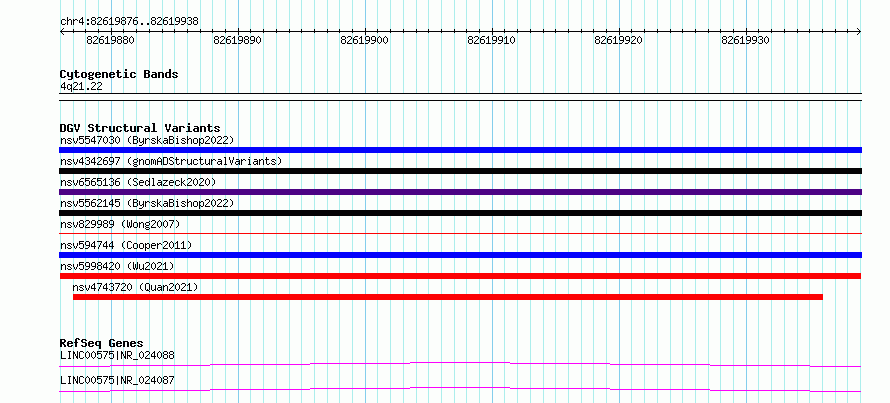Click the chr4:82619876..82619938 coordinate label
Image resolution: width=890 pixels, height=403 pixels.
pyautogui.click(x=129, y=22)
